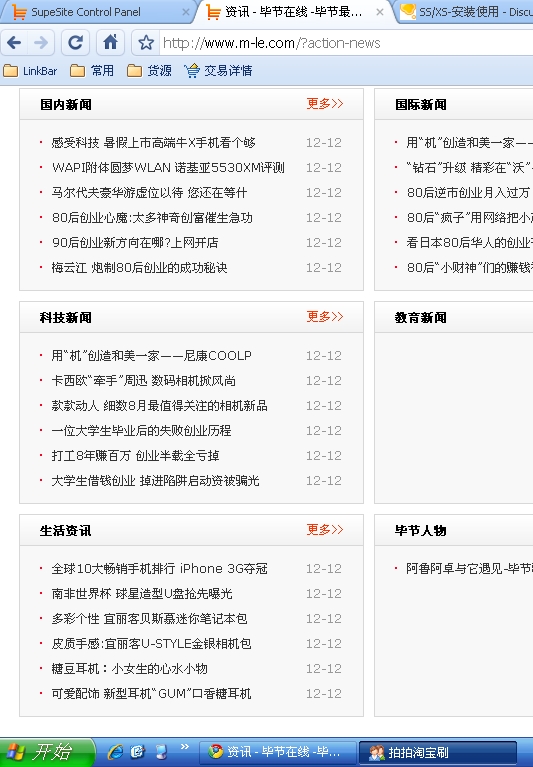The height and width of the screenshot is (767, 533).
Task: Open article 大学生借钱创业 掉进陷阱启动资被骗光
Action: point(155,480)
